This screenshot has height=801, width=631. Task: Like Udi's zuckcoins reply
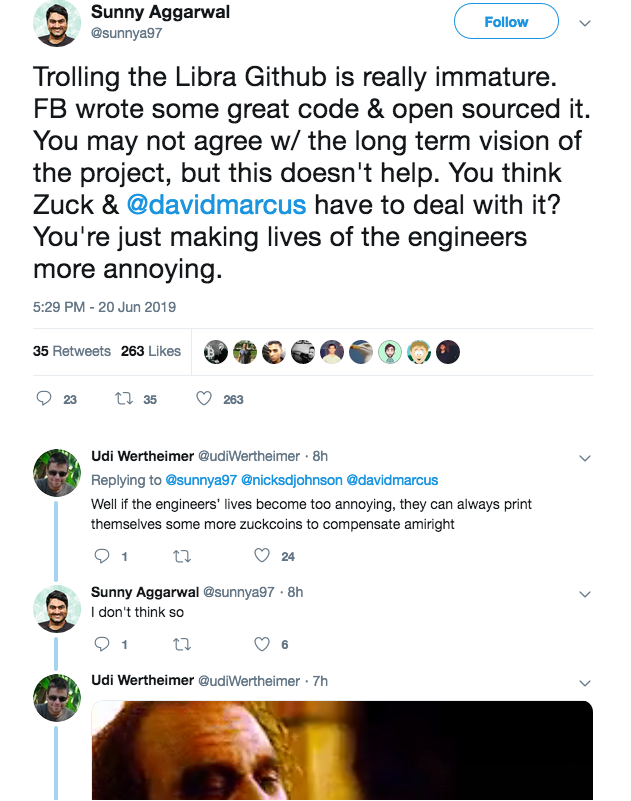(262, 556)
